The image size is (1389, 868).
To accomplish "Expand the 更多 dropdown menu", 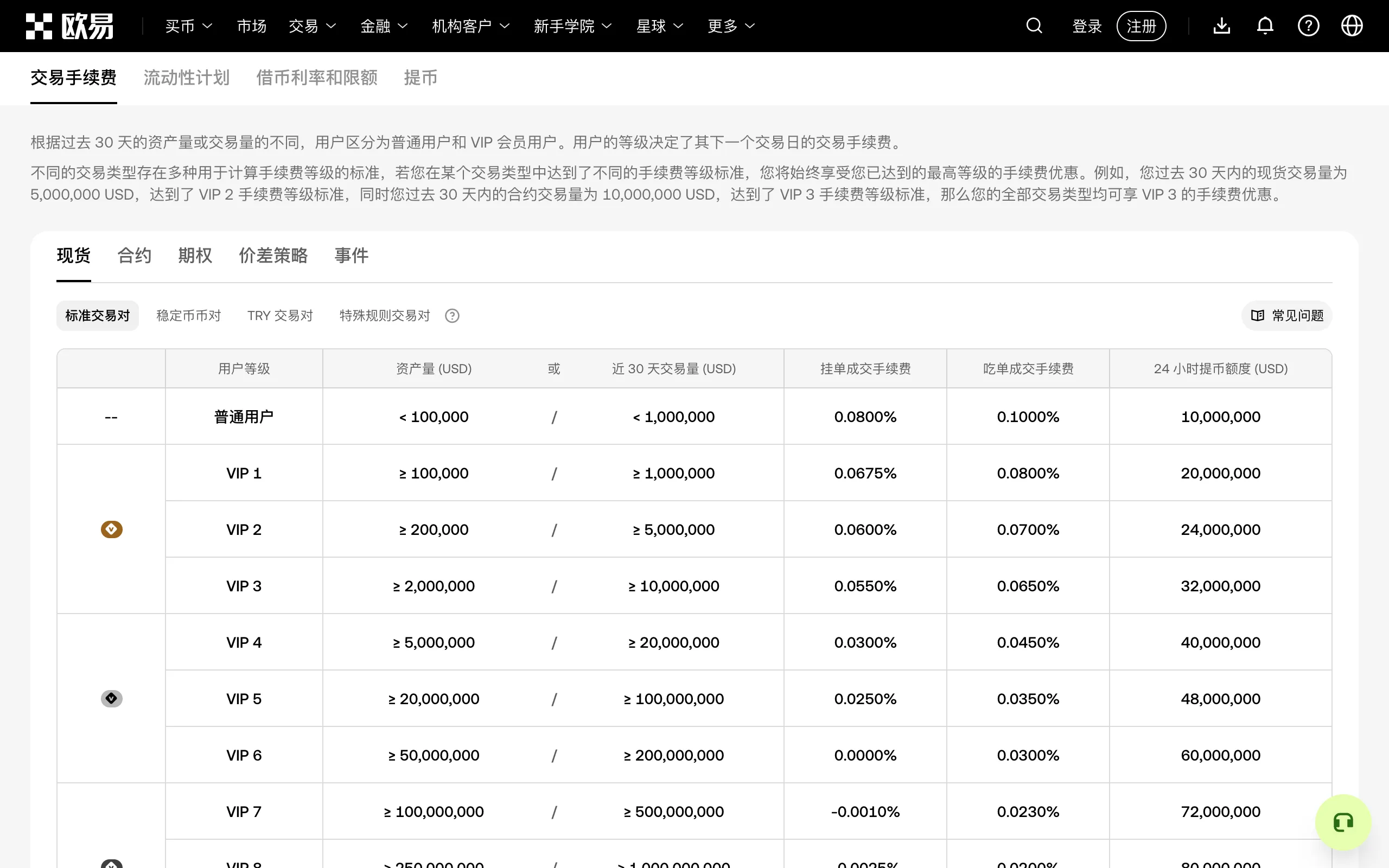I will coord(731,26).
